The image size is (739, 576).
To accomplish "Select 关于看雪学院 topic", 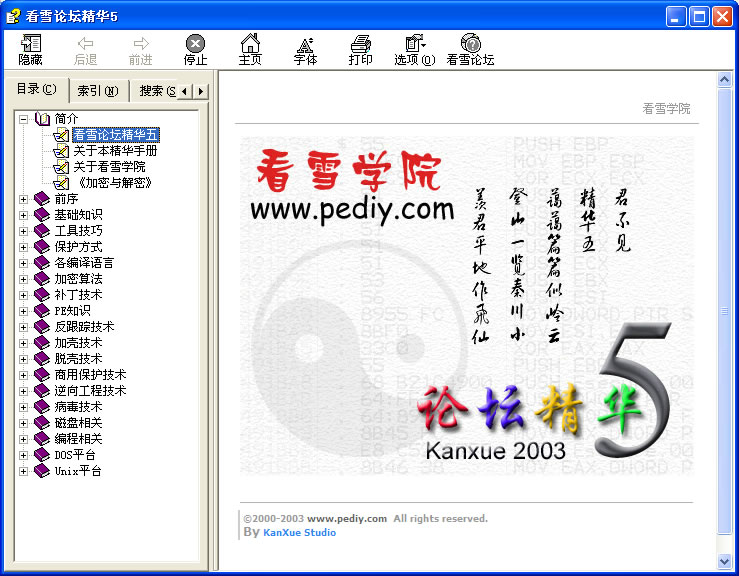I will [x=109, y=167].
